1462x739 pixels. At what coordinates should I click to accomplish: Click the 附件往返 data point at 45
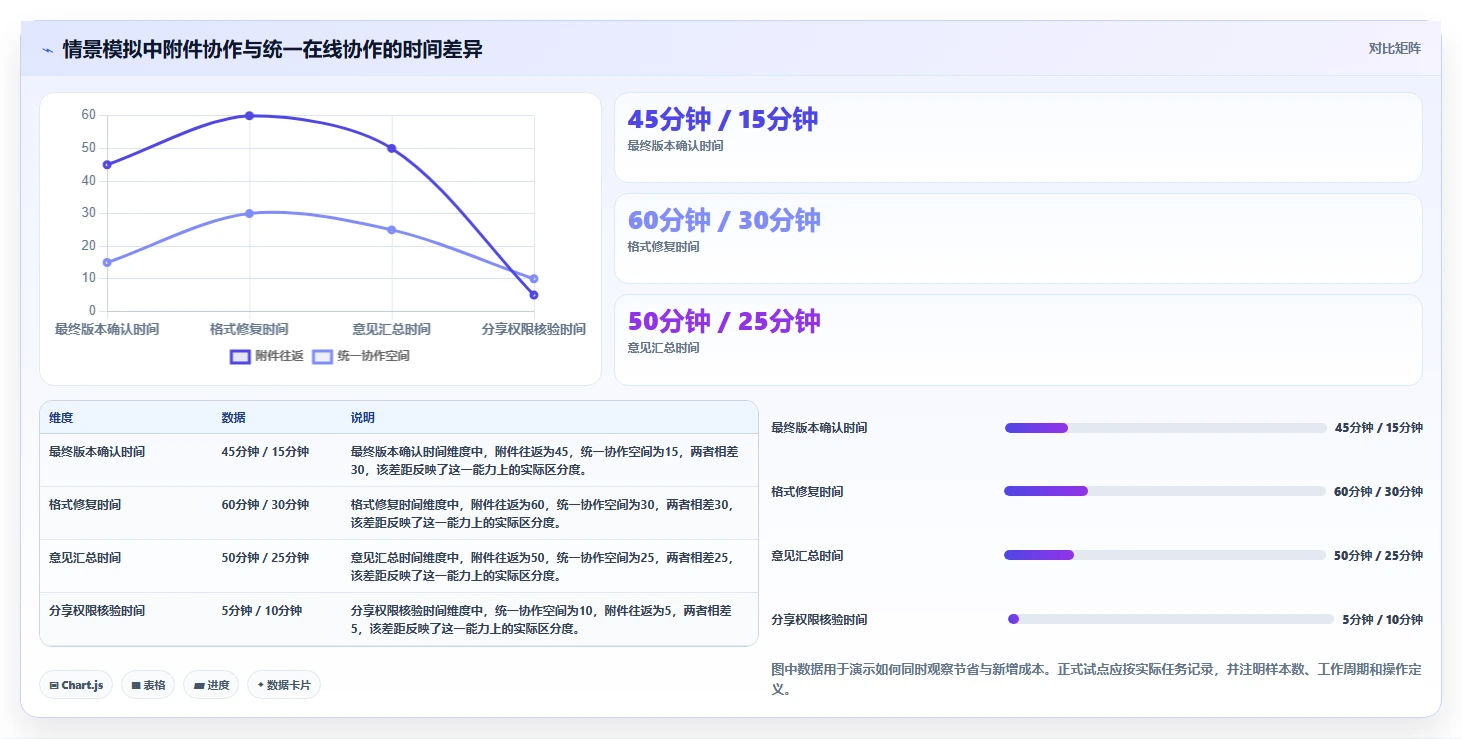coord(107,165)
